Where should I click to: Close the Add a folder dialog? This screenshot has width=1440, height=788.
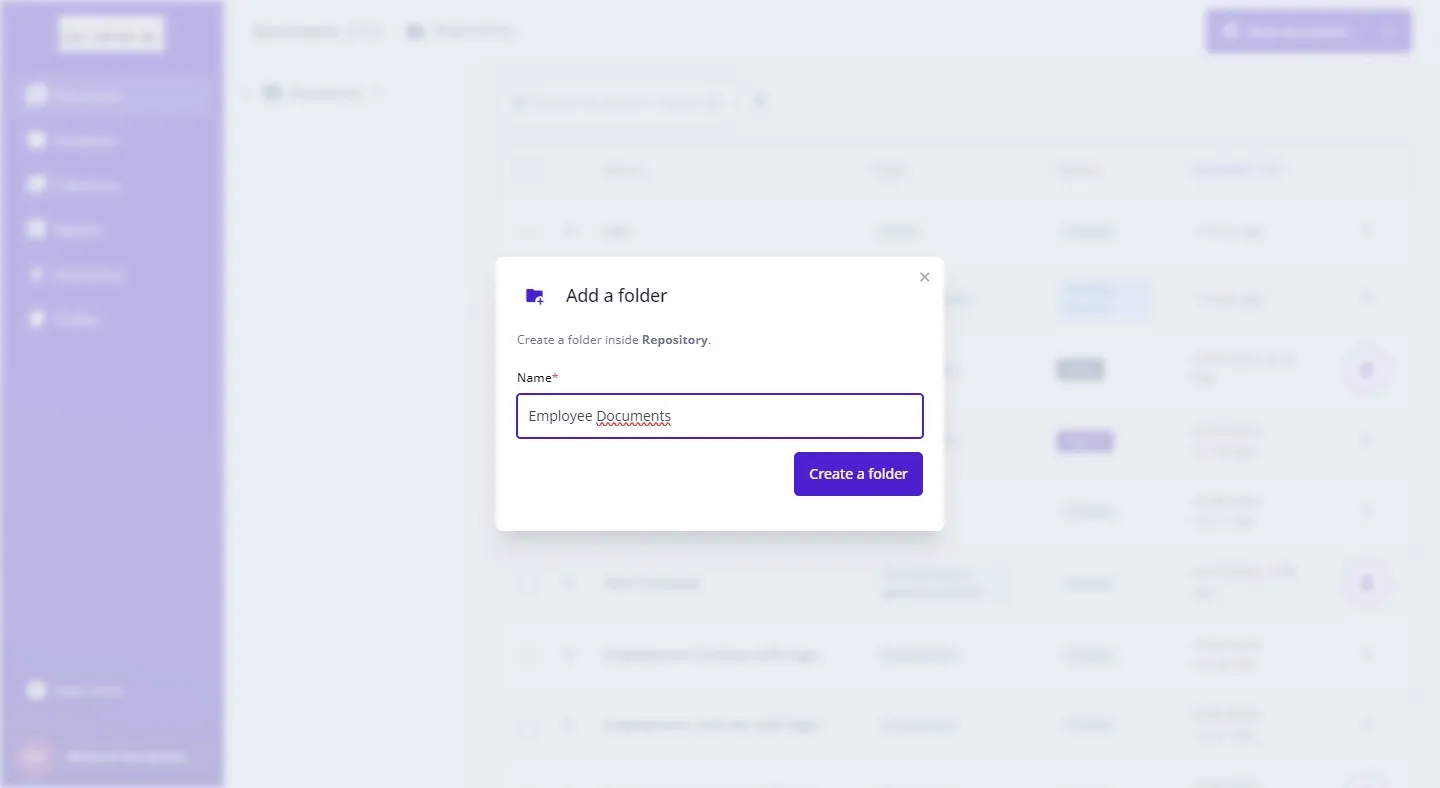click(x=924, y=277)
